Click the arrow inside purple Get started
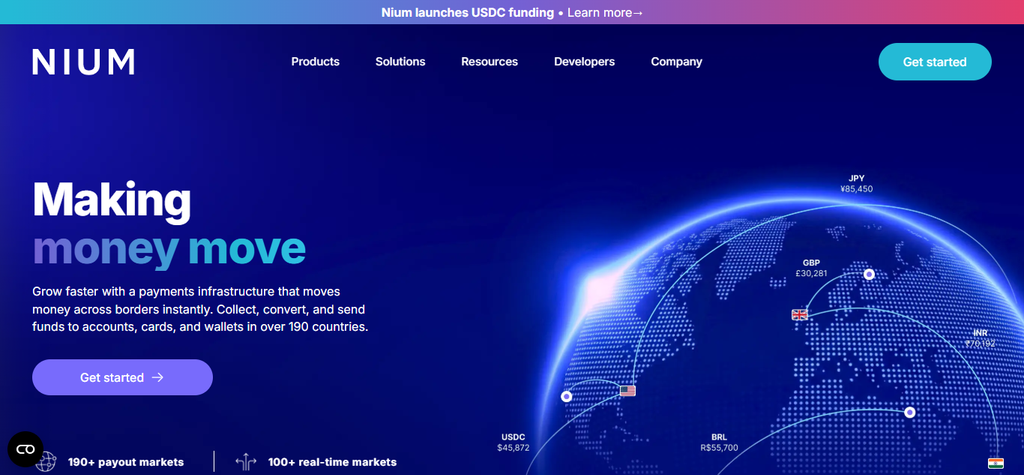1024x475 pixels. tap(157, 377)
